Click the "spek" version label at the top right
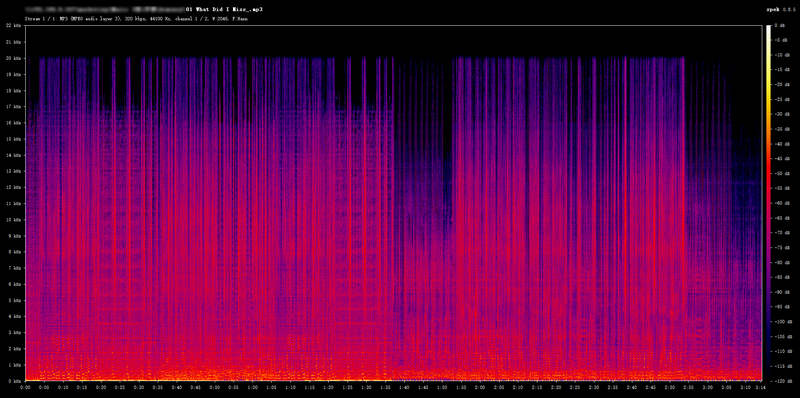Screen dimensions: 800x398 pyautogui.click(x=780, y=9)
